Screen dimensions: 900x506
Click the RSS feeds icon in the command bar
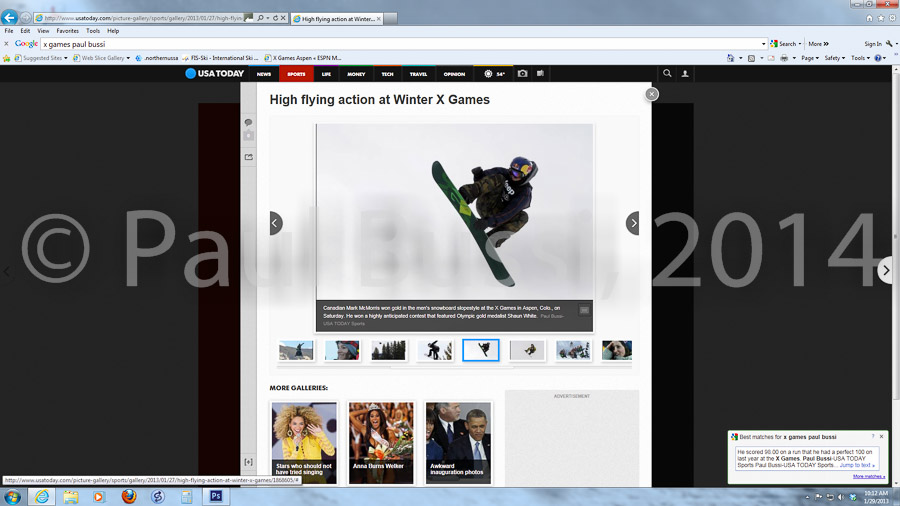751,58
